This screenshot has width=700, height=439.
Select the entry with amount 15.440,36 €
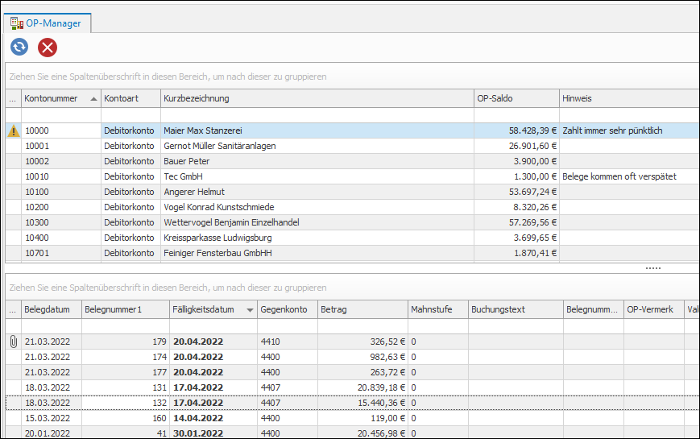352,403
